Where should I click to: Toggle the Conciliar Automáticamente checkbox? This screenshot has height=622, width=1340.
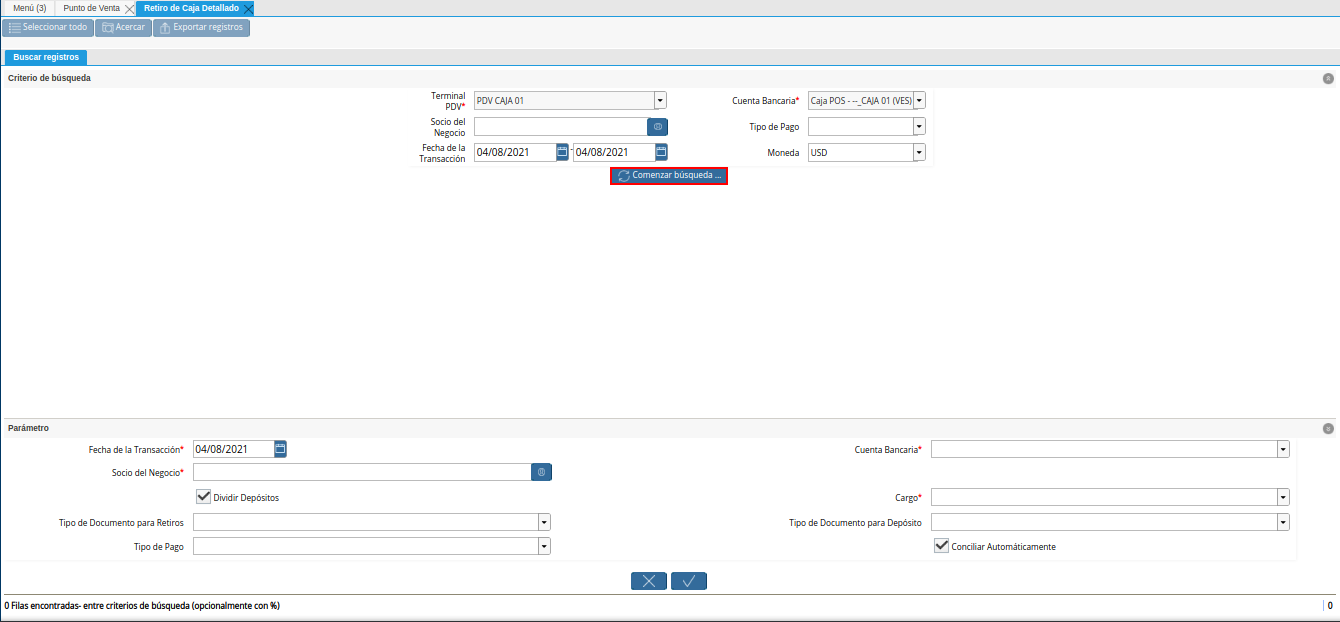940,546
